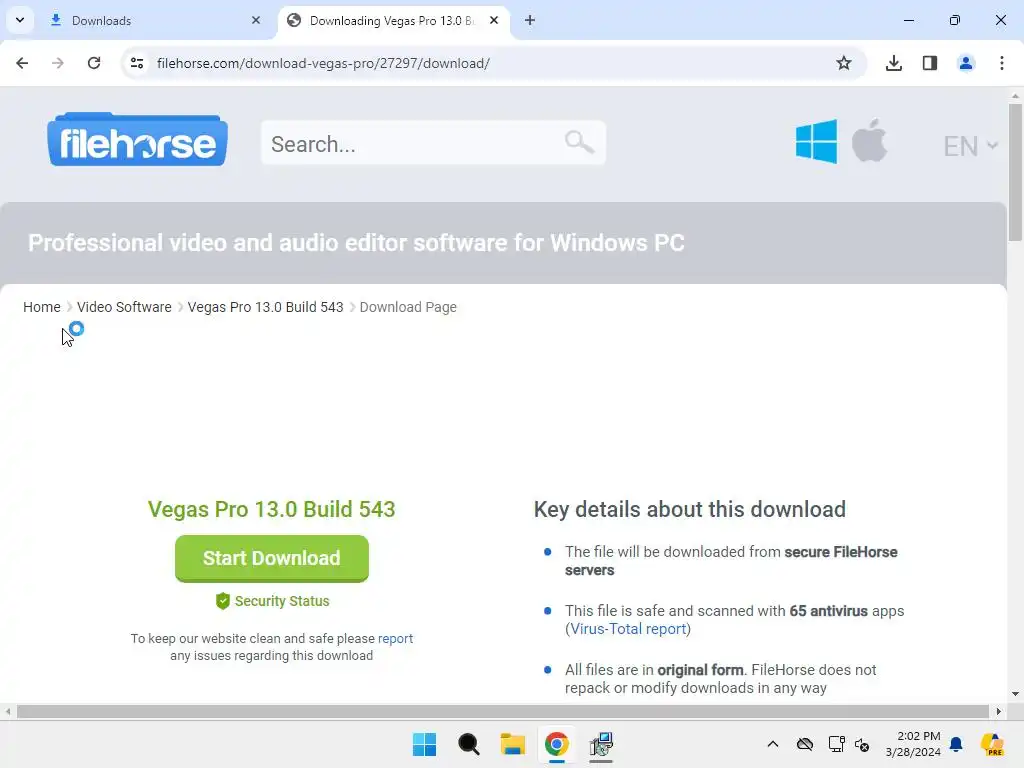Click the Key details about this download heading
1024x768 pixels.
tap(690, 509)
